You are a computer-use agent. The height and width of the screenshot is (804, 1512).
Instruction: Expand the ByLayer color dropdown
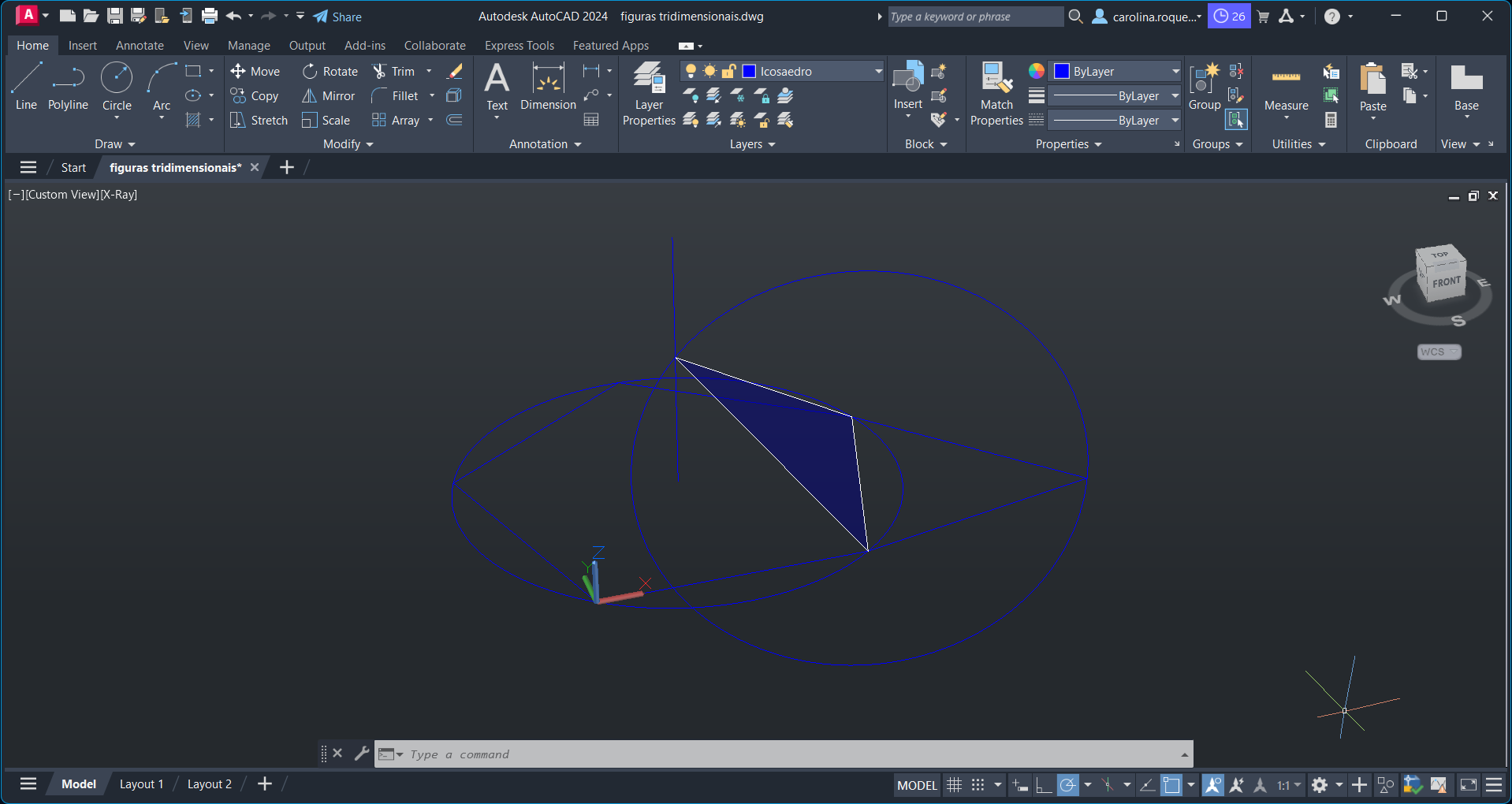click(x=1175, y=72)
